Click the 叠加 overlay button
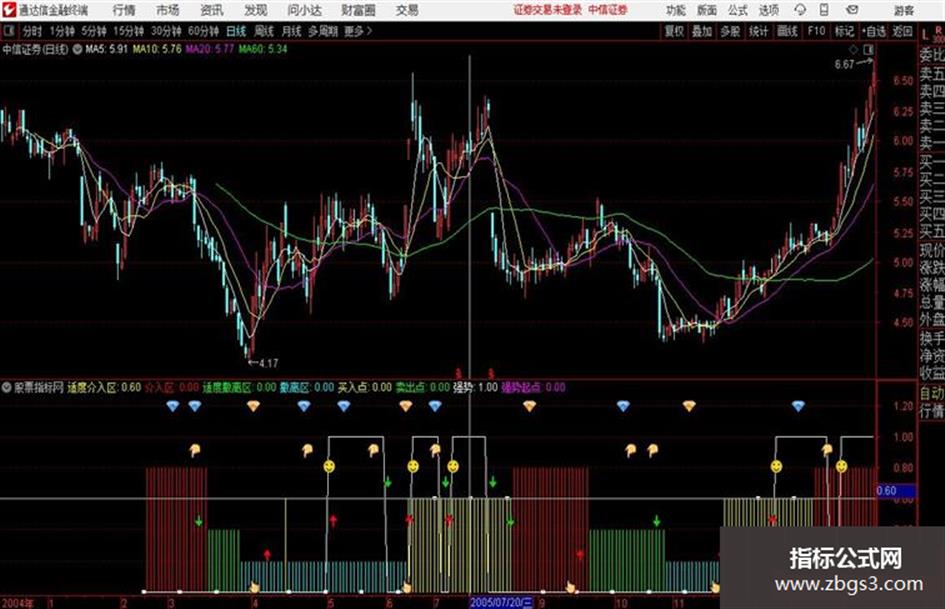This screenshot has height=609, width=945. click(x=702, y=31)
